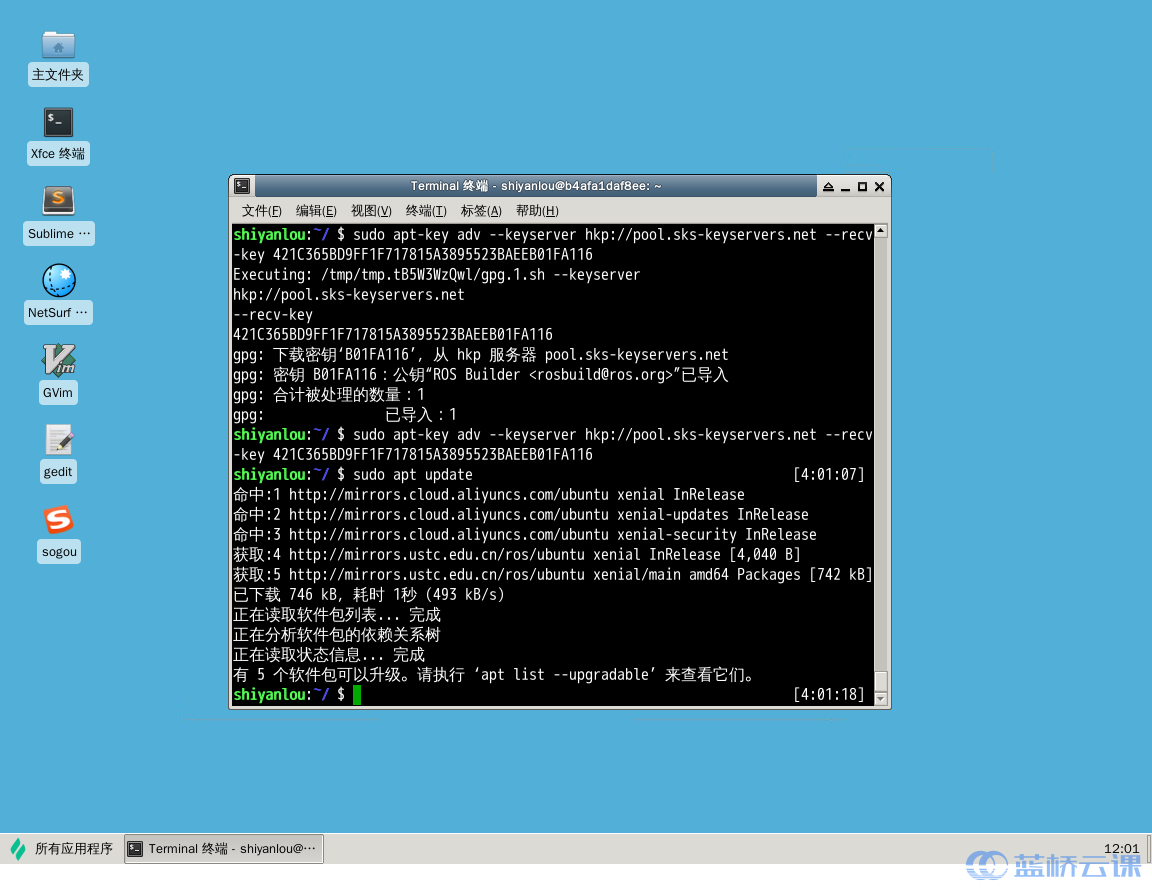Launch the NetSurf browser icon
The height and width of the screenshot is (896, 1152).
click(58, 281)
